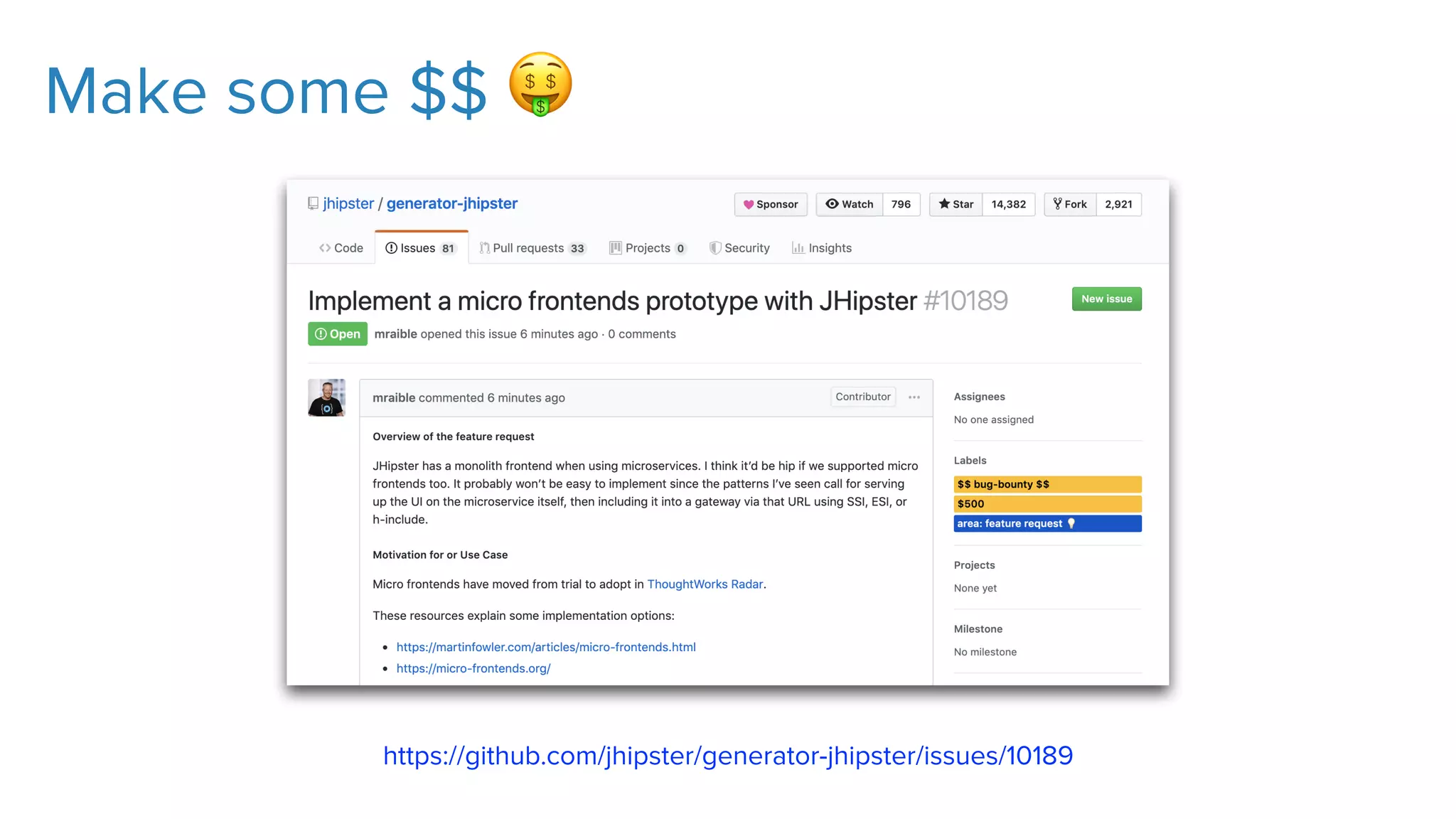The width and height of the screenshot is (1456, 819).
Task: Click the green New issue button
Action: [1107, 299]
